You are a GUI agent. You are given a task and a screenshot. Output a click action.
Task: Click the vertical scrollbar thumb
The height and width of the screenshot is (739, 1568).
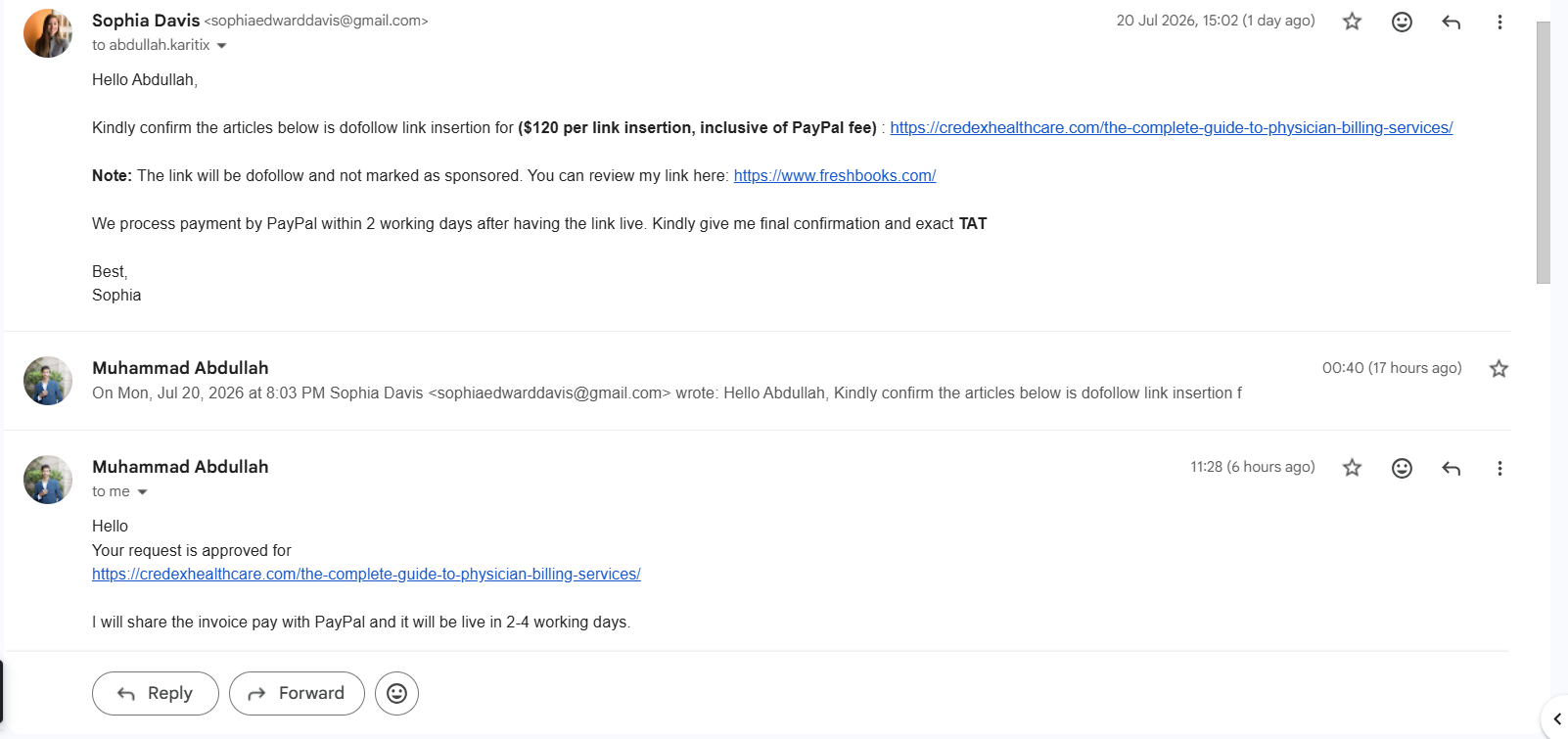pyautogui.click(x=1544, y=152)
